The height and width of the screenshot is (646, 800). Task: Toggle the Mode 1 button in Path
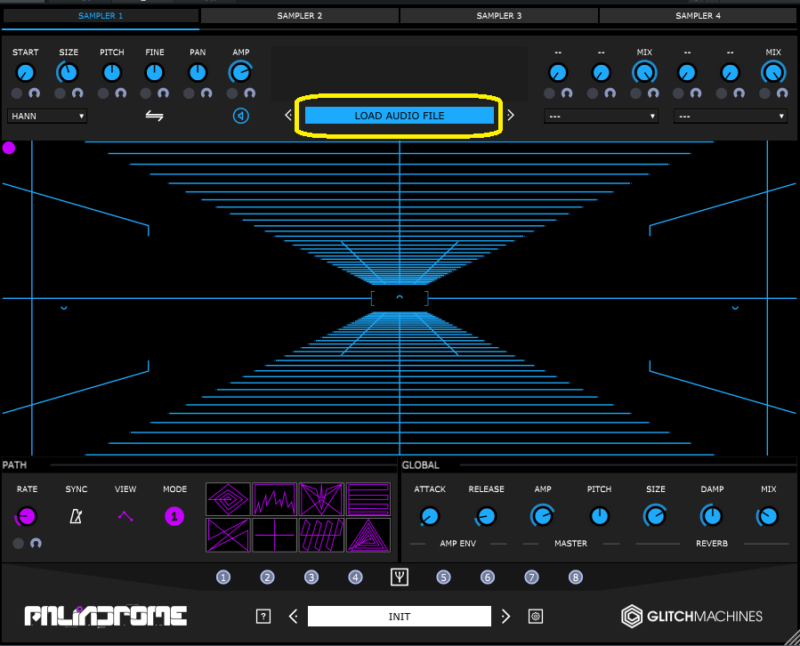click(174, 517)
